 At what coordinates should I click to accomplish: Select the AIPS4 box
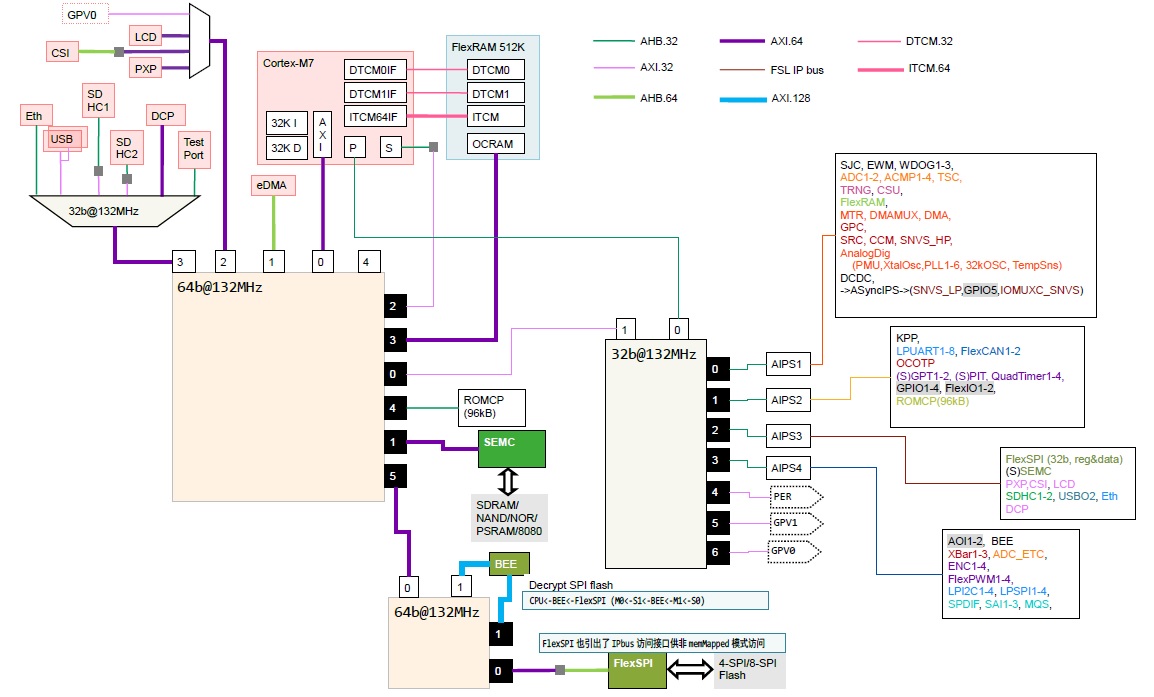tap(787, 467)
